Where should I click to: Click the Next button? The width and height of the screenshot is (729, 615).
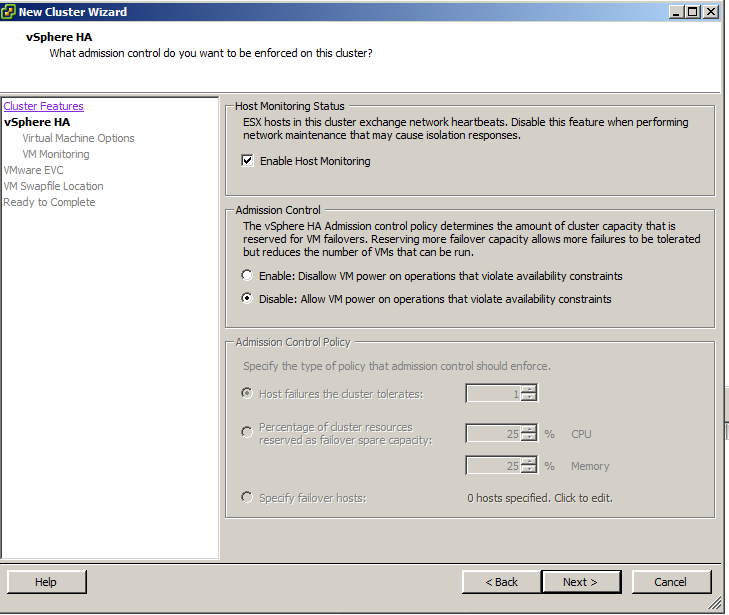pos(580,582)
